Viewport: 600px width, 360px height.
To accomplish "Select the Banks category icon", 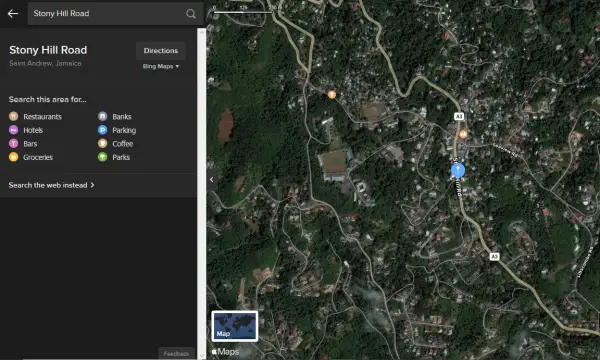I will (103, 116).
